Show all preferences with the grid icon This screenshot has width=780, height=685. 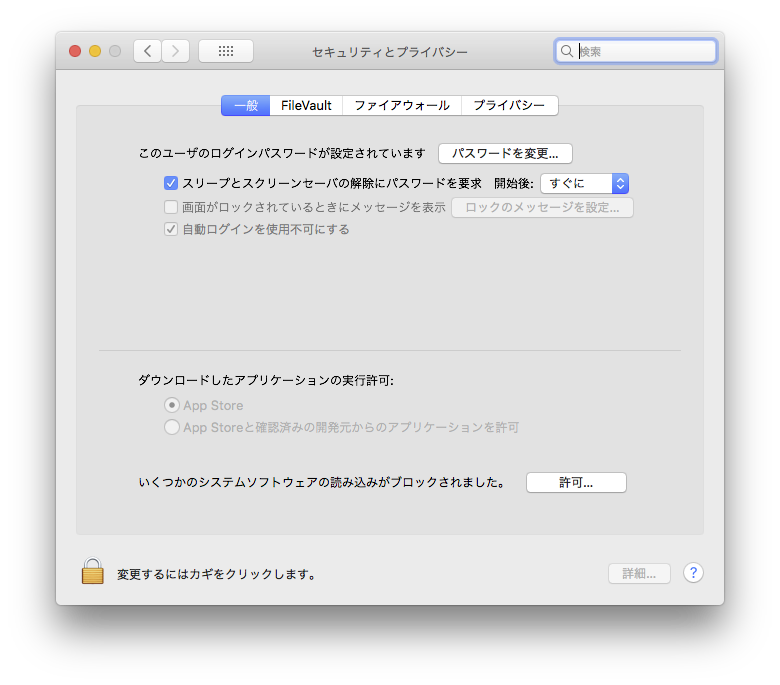[226, 51]
